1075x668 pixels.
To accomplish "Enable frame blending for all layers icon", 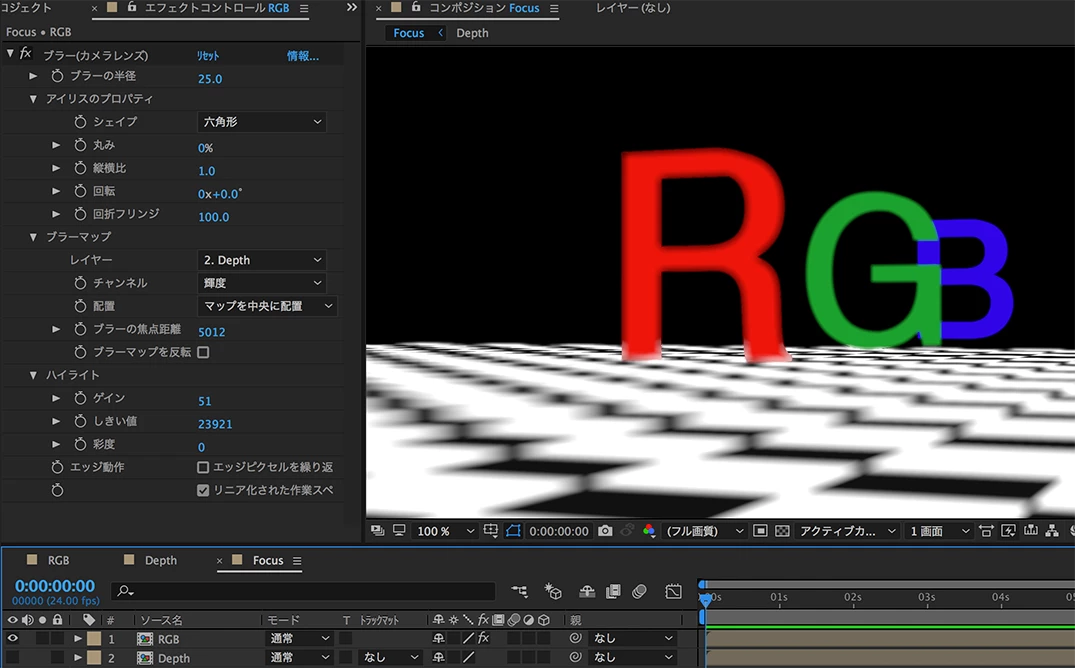I will [614, 591].
